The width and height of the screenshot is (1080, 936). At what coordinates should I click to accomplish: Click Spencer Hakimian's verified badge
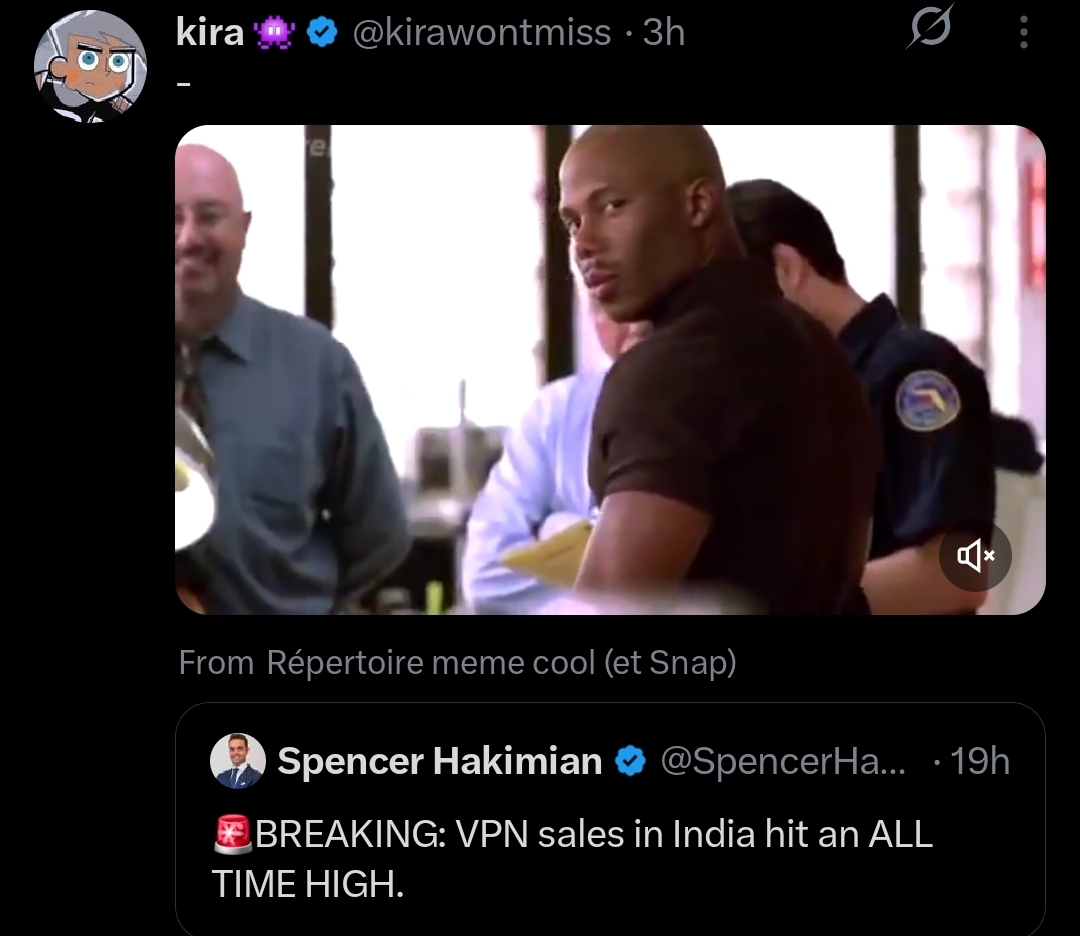tap(630, 761)
